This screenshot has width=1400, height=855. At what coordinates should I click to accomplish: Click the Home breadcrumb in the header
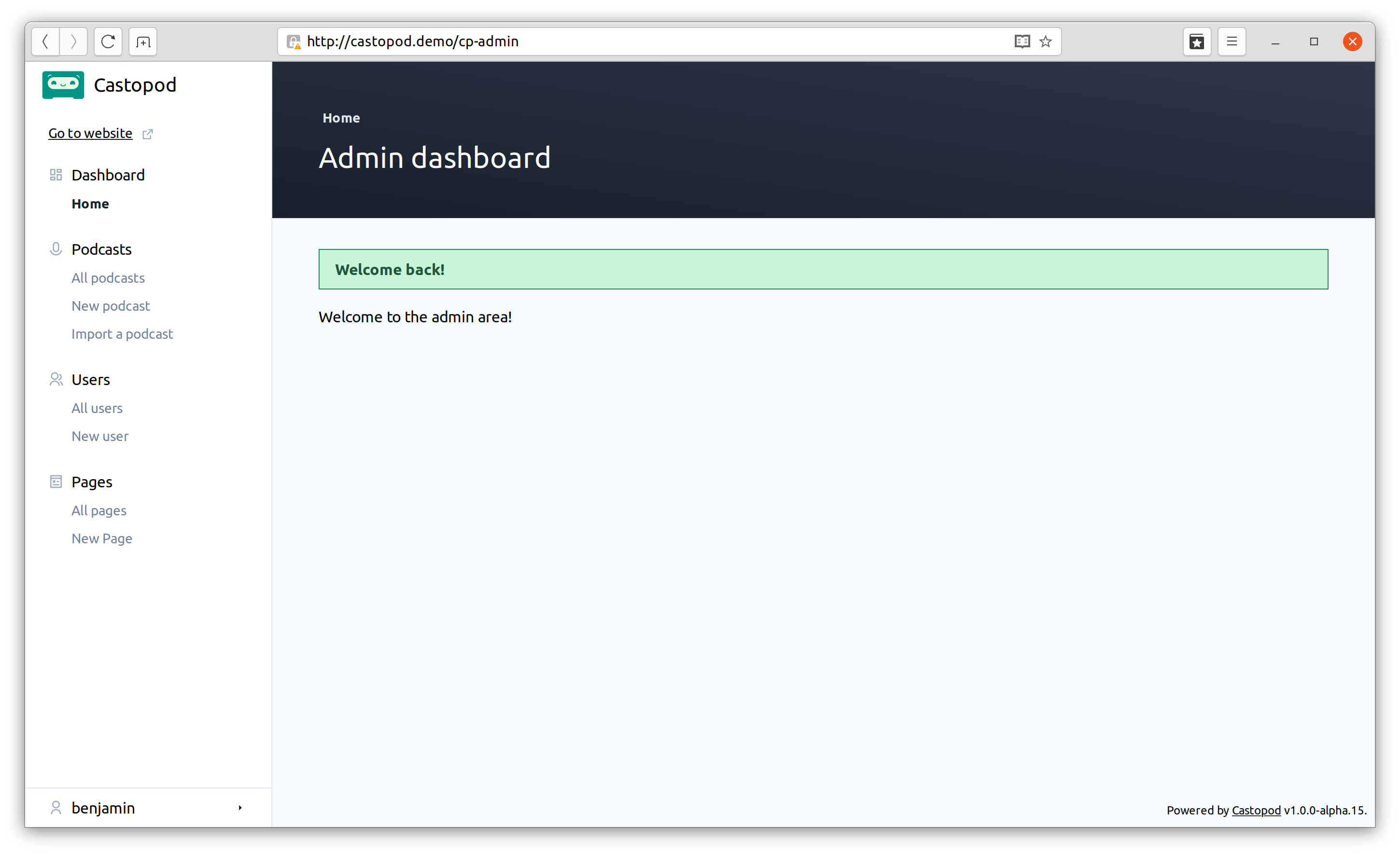(x=341, y=118)
